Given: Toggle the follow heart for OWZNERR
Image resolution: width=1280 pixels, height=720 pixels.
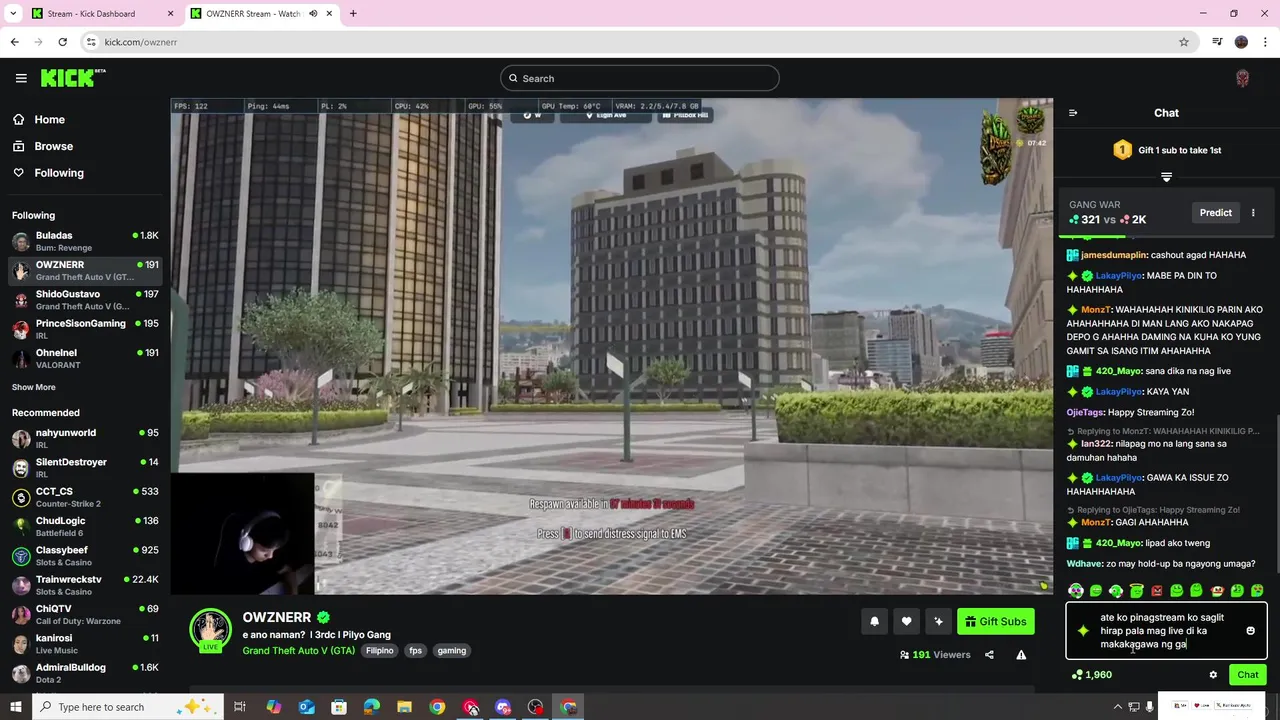Looking at the screenshot, I should 906,621.
